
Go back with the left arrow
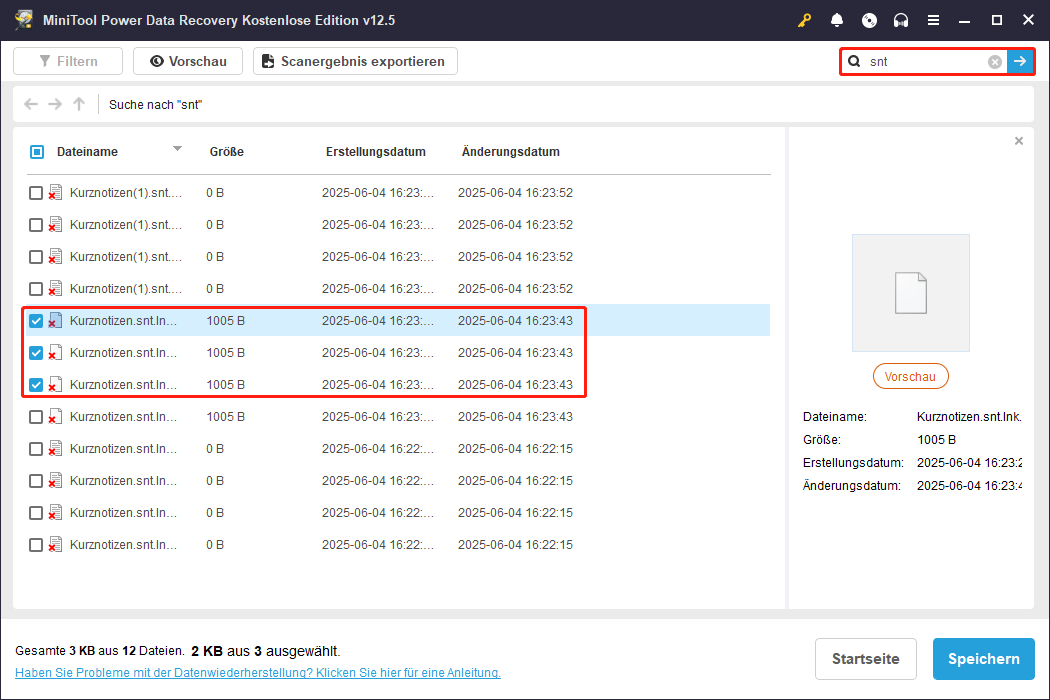click(31, 104)
